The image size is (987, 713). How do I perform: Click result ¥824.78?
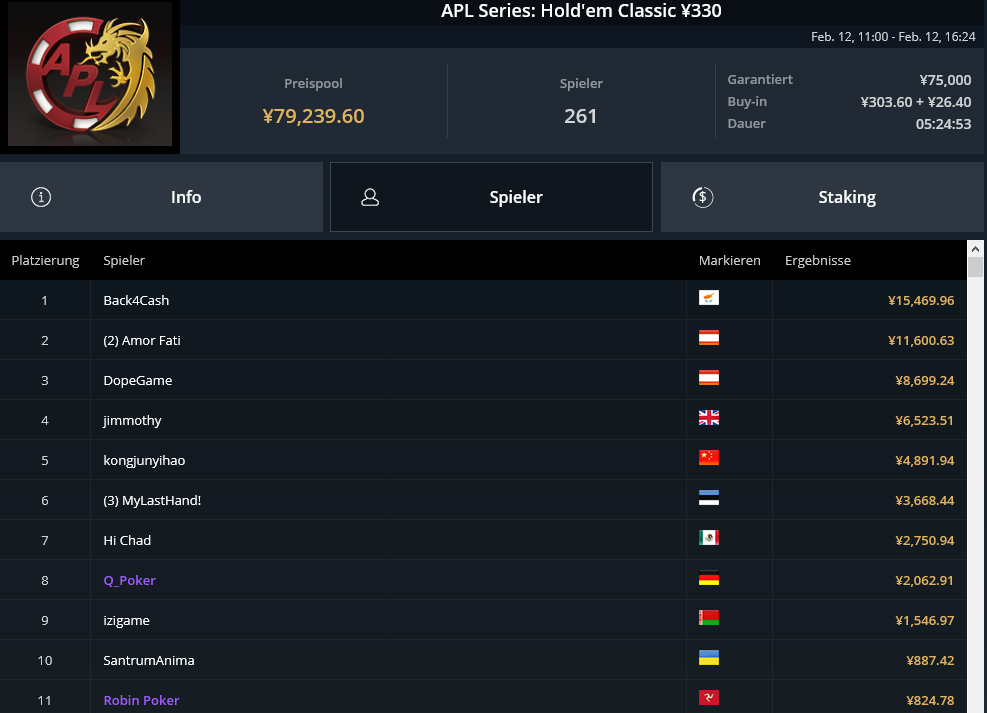tap(930, 700)
